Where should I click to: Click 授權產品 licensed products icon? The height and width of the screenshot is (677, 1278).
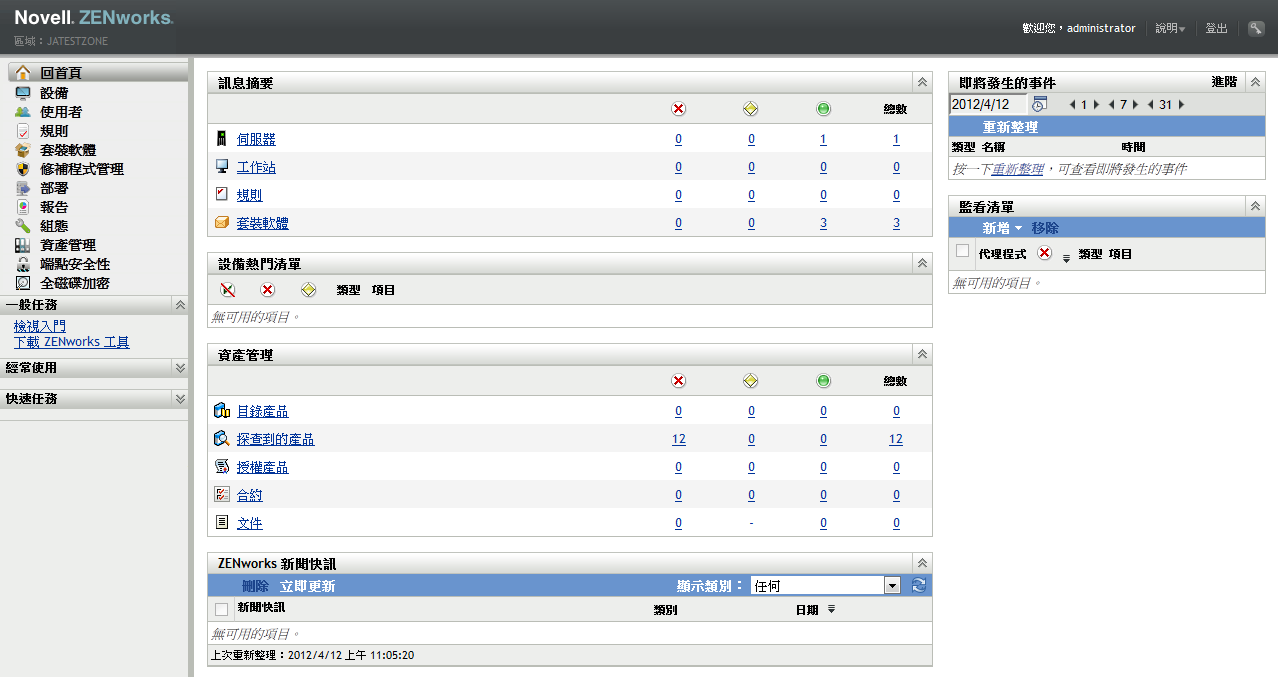pos(222,467)
